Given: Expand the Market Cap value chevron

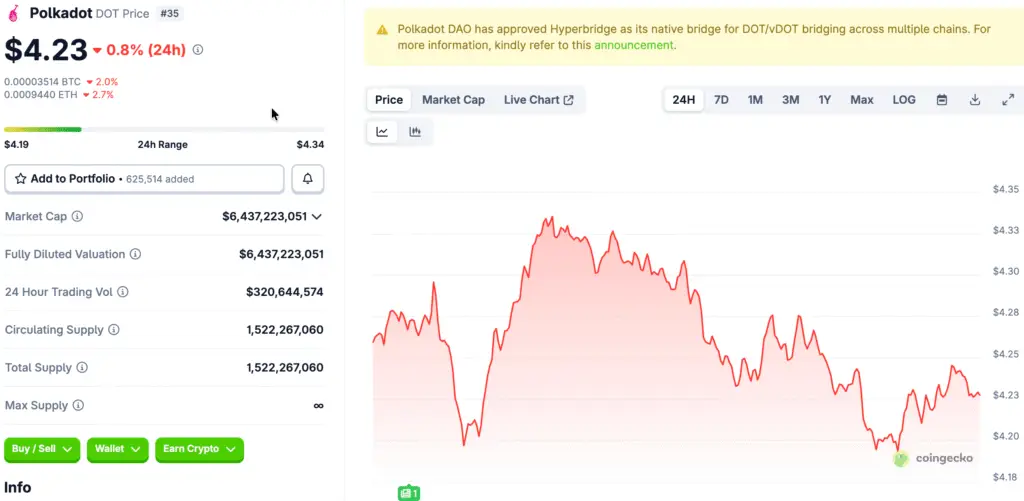Looking at the screenshot, I should 317,217.
